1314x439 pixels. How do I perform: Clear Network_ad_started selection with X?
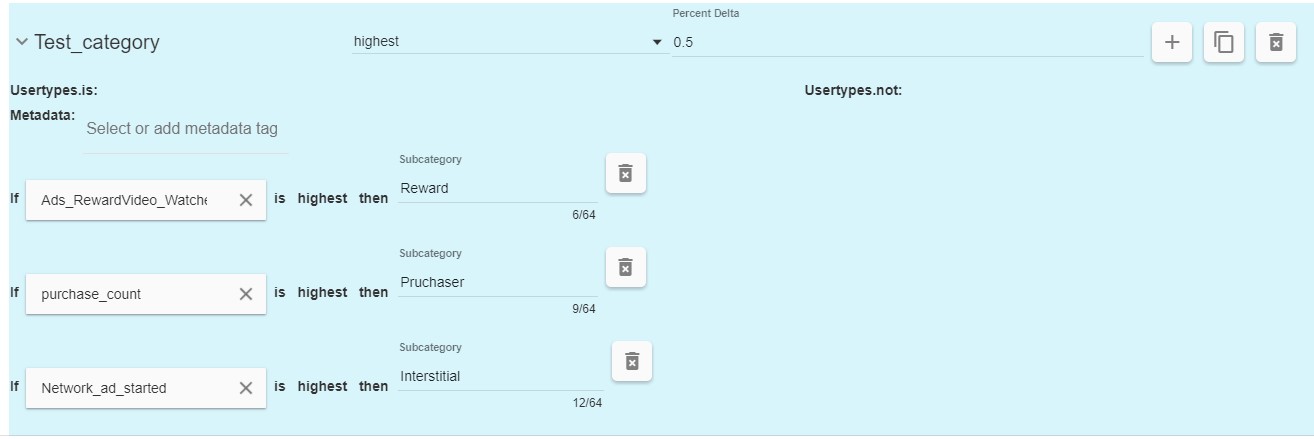point(246,388)
